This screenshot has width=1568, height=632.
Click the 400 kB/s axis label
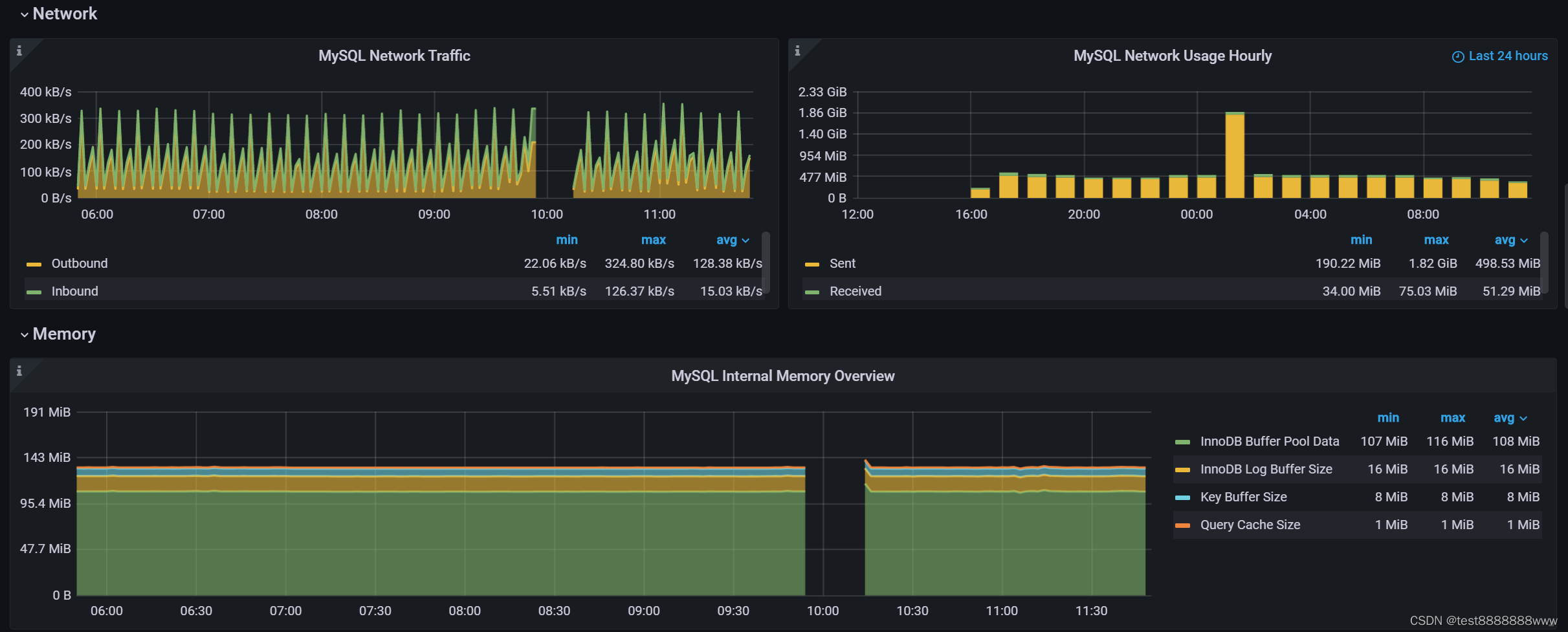46,92
